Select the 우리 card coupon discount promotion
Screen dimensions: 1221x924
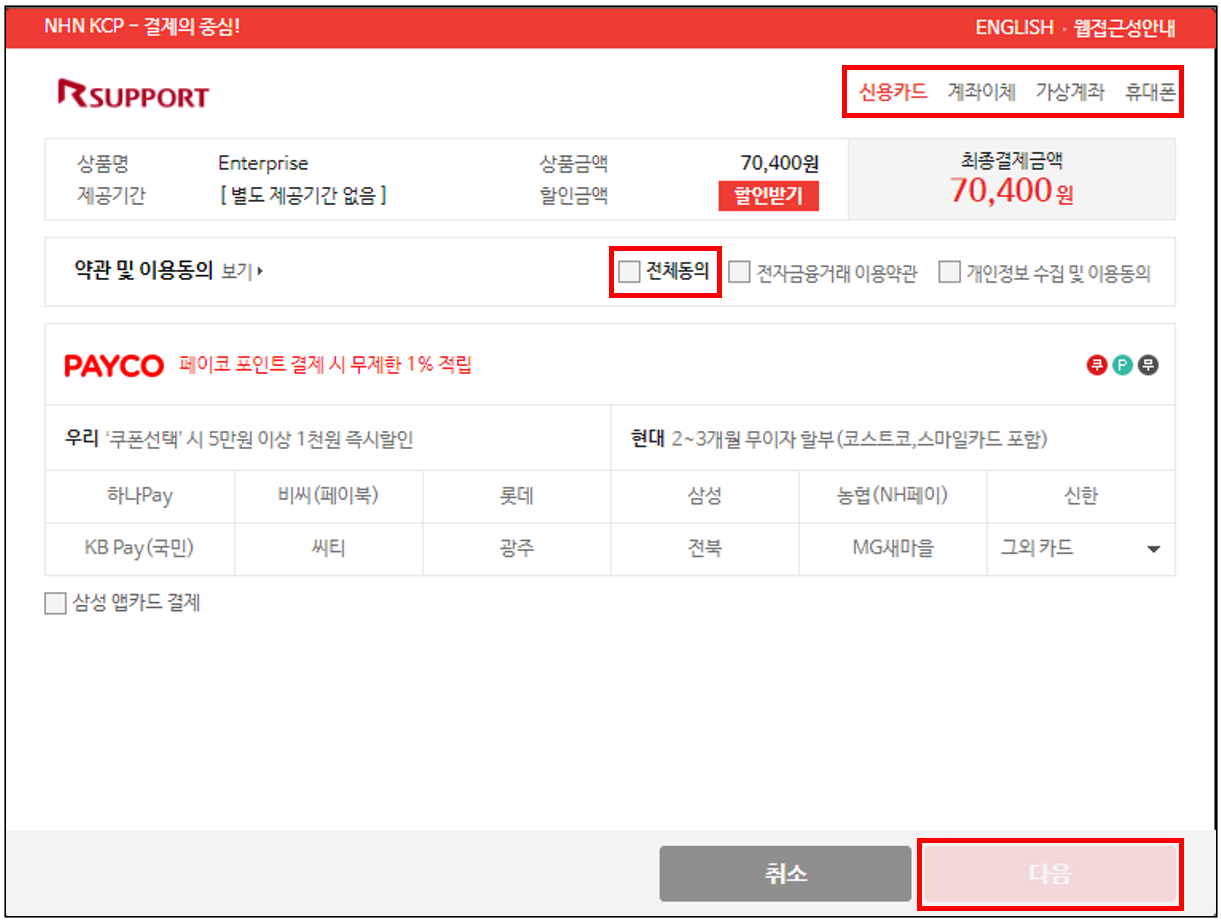328,439
